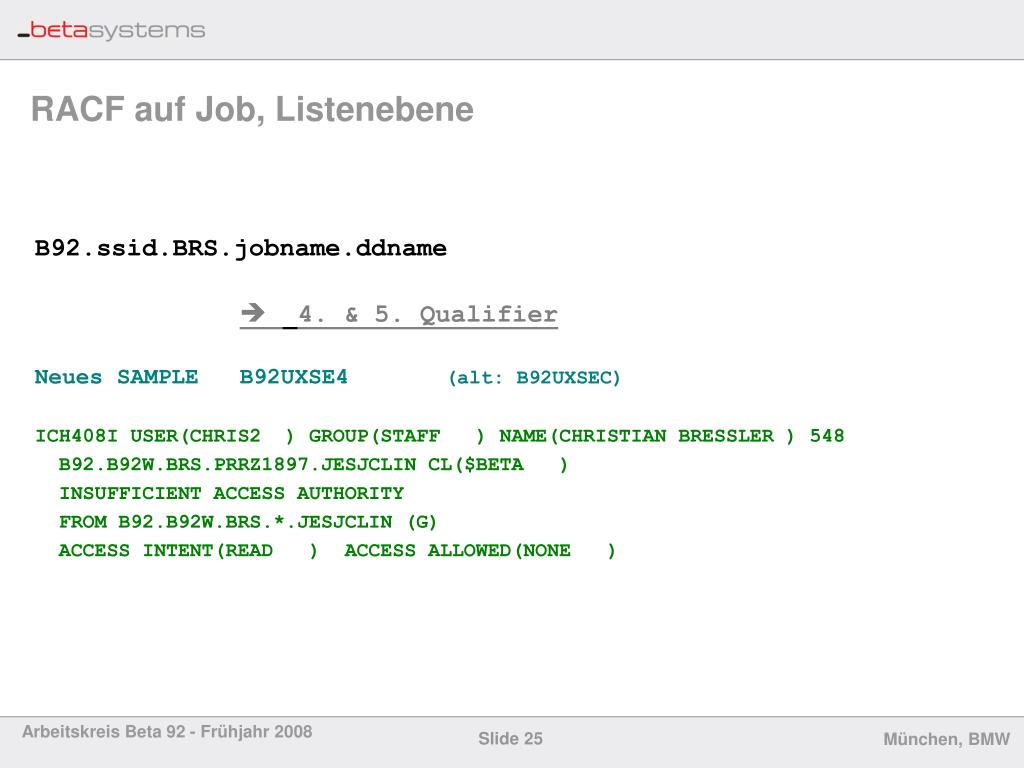Click the 'ICH408I USER(CHRIS2' message line
The height and width of the screenshot is (768, 1024).
point(440,436)
